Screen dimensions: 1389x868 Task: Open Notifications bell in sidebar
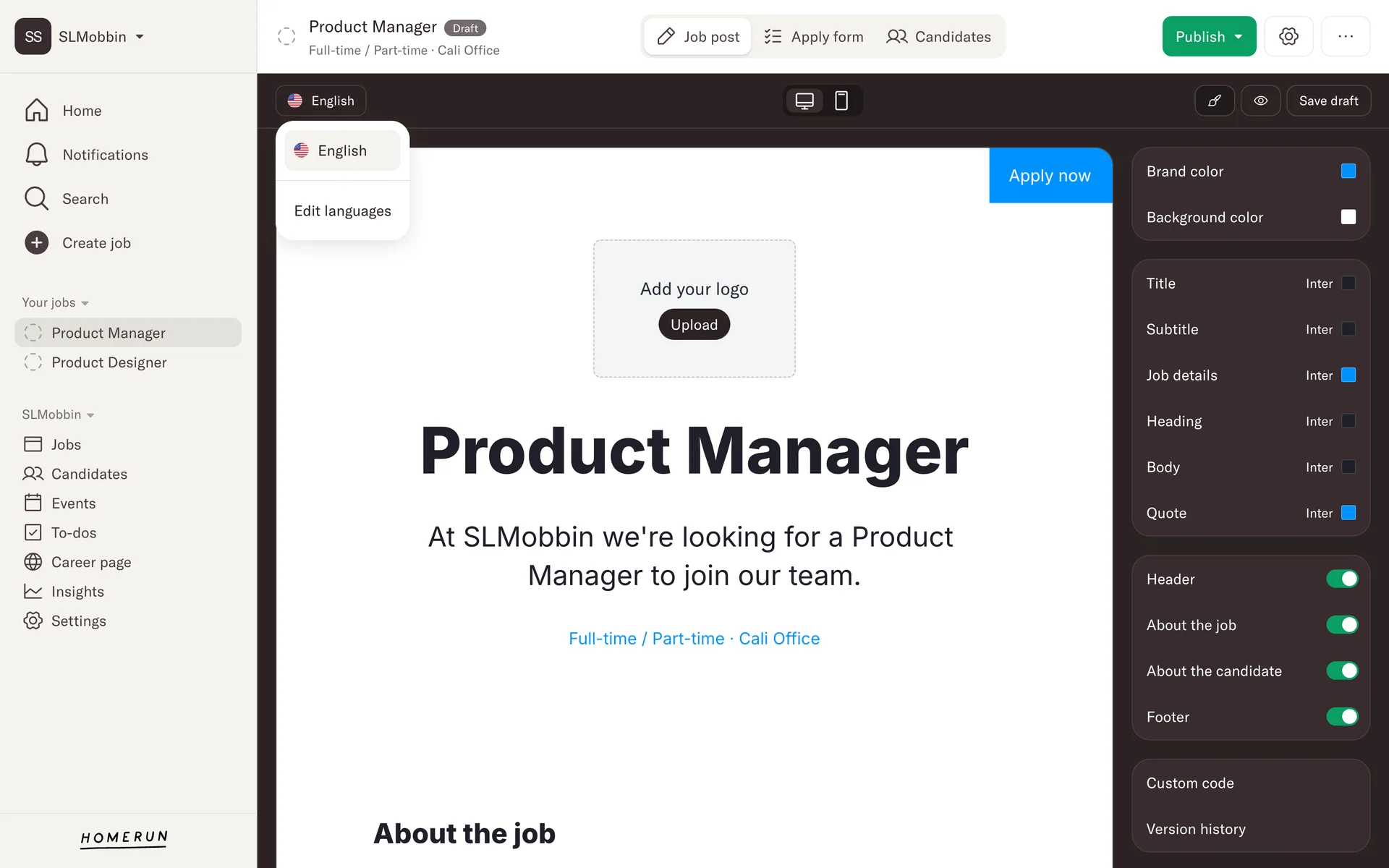(37, 155)
